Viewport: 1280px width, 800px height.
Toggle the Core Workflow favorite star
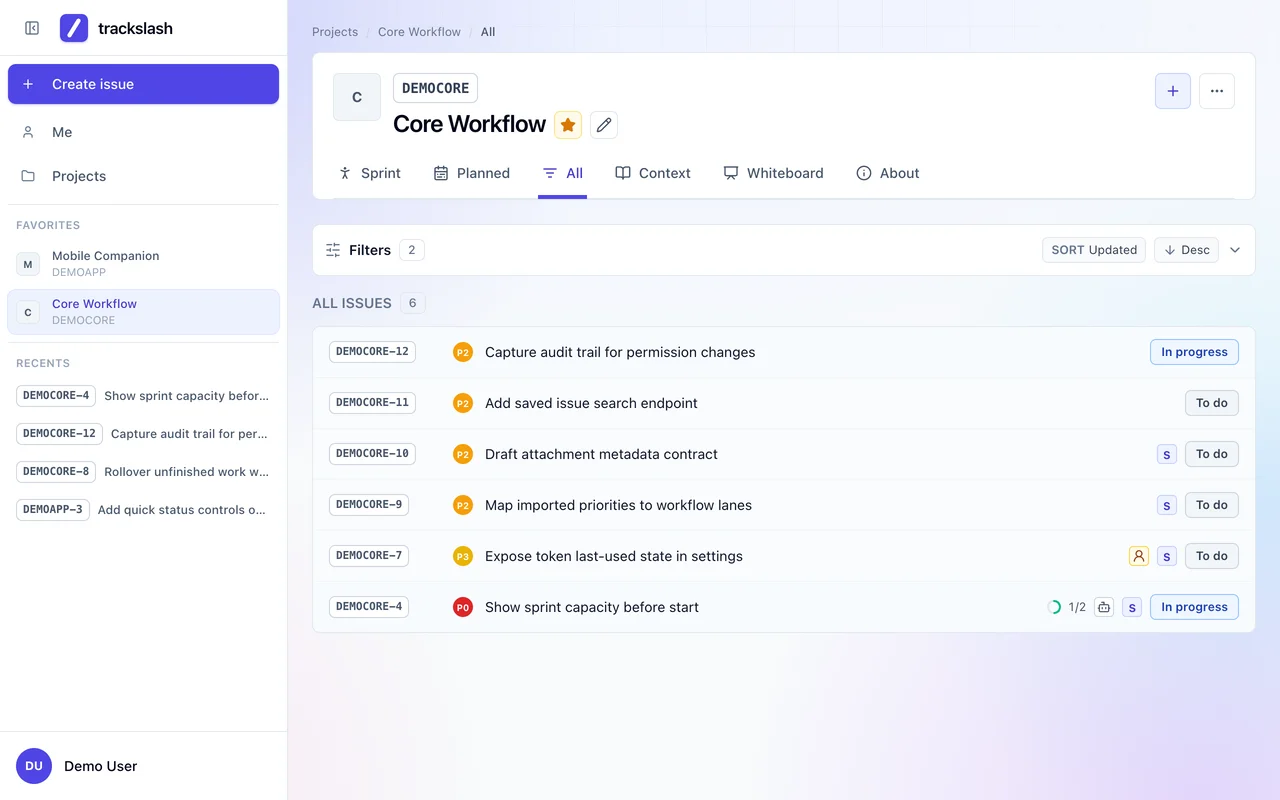(568, 125)
